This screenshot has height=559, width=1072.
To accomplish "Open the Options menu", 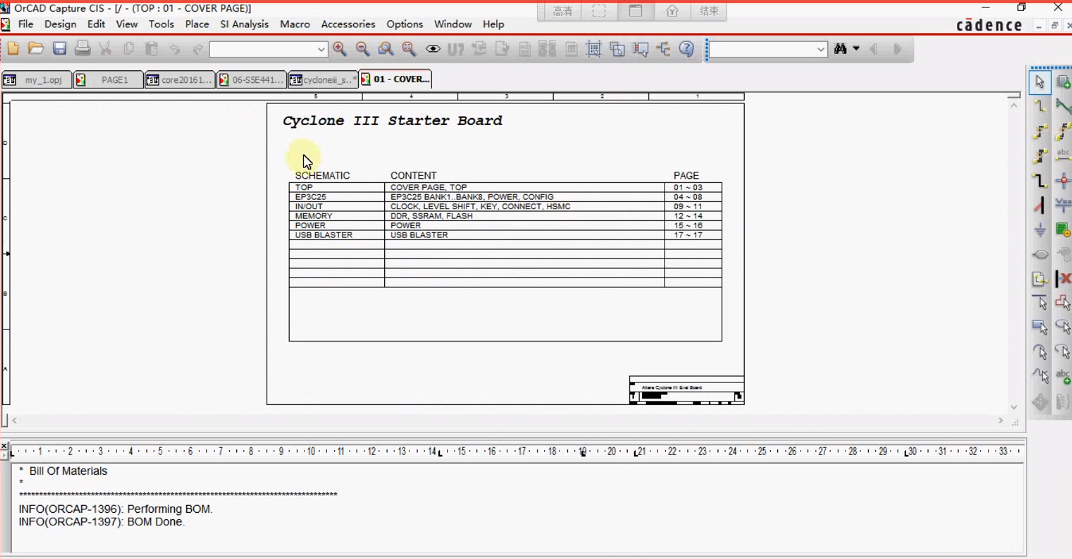I will 405,24.
